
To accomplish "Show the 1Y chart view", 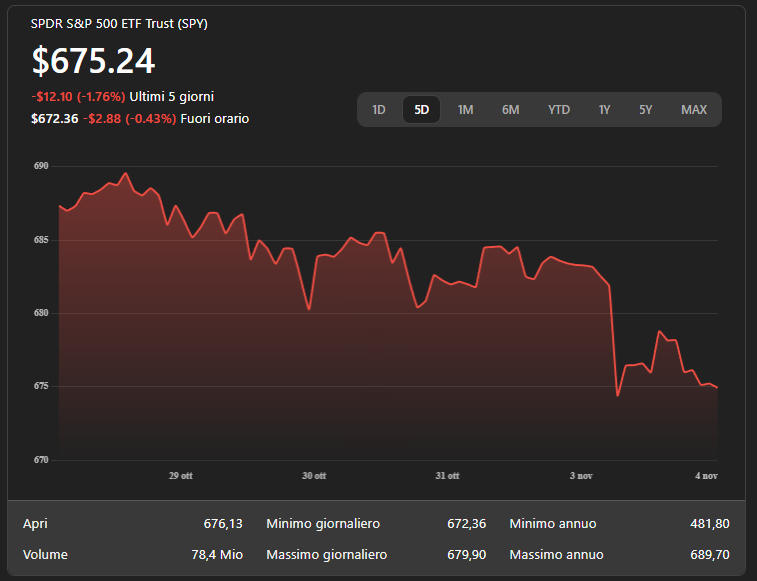I will point(604,110).
